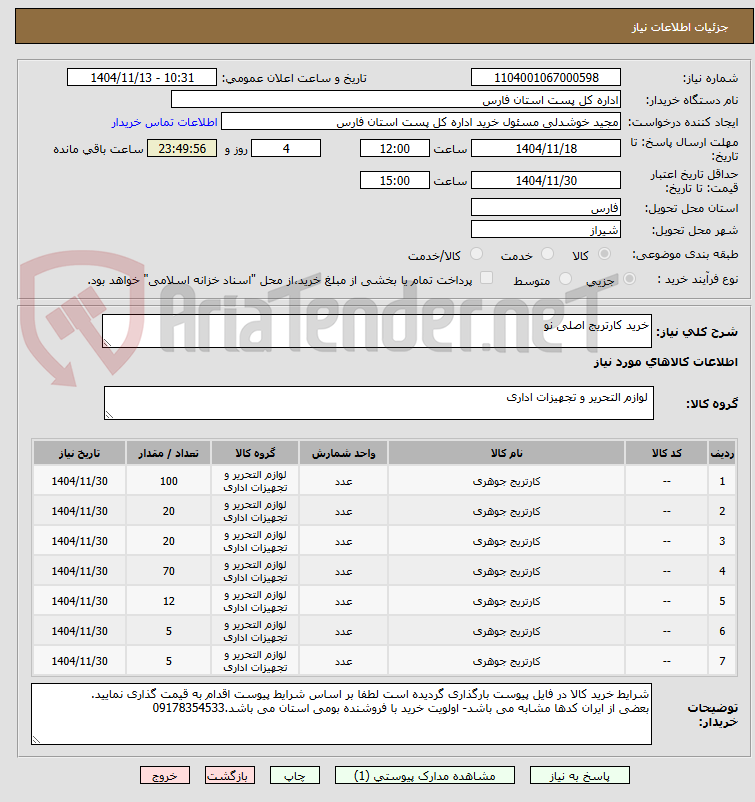Click کارتریج جوهری in row 7

point(506,661)
